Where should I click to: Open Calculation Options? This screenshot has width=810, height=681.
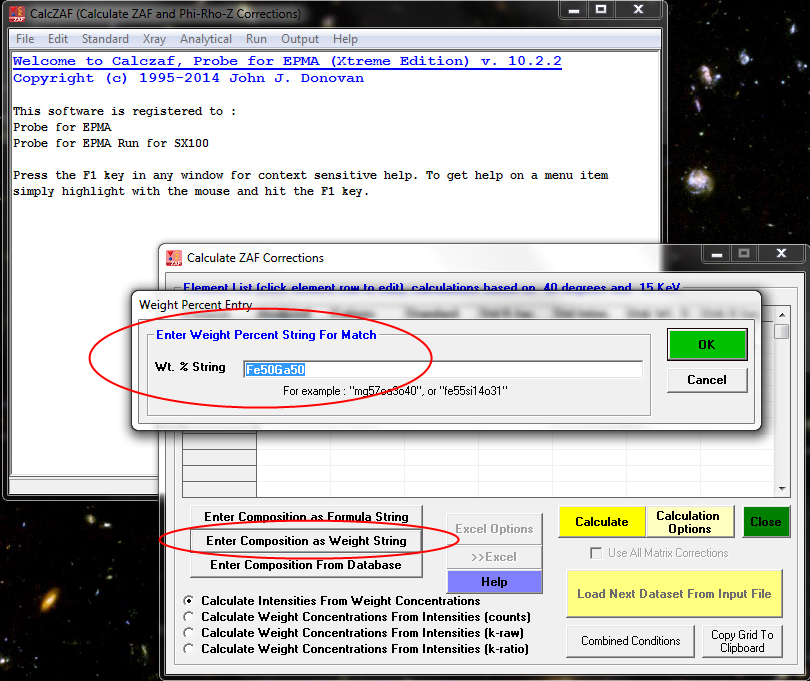[688, 522]
